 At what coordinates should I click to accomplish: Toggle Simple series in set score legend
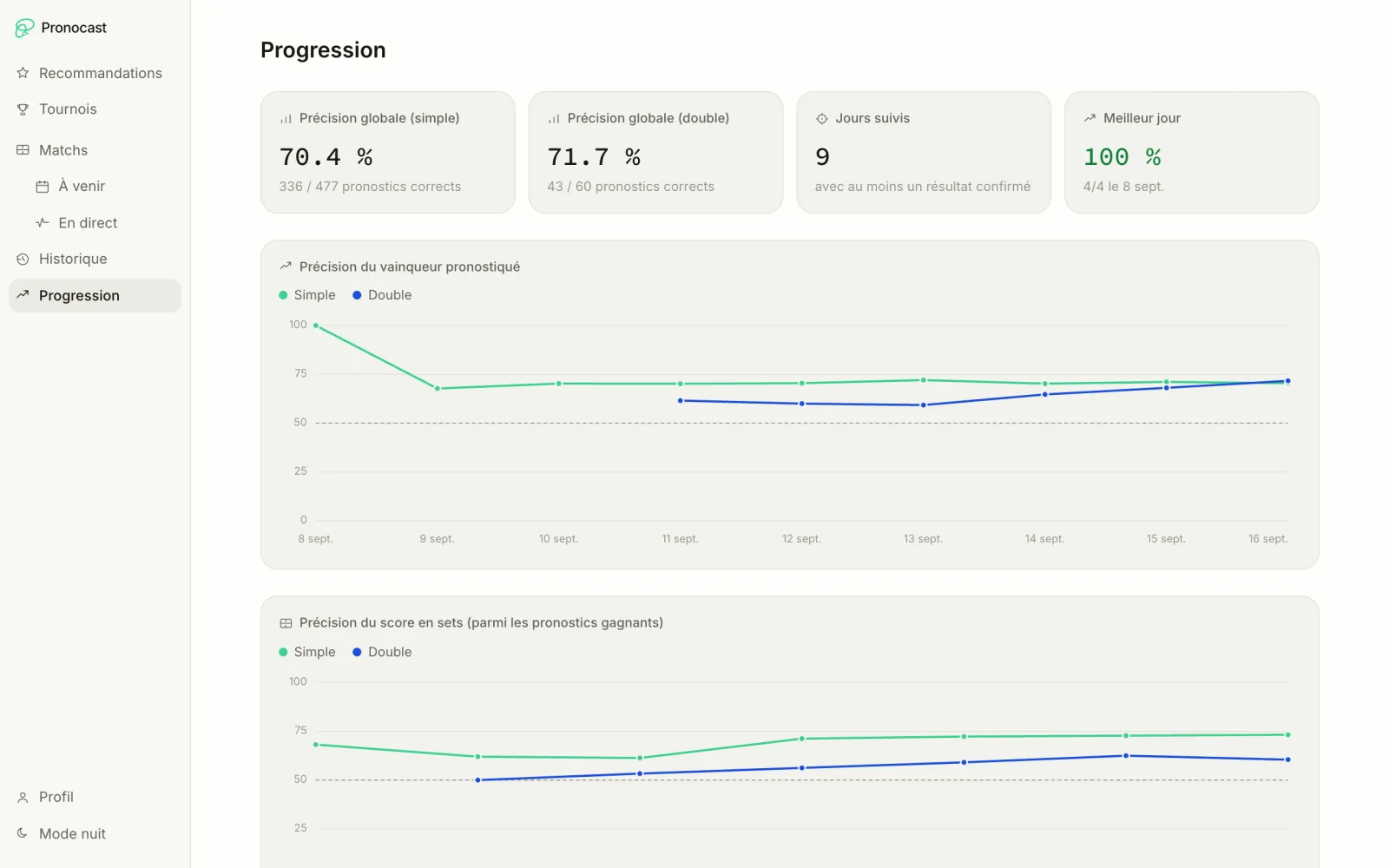(307, 652)
